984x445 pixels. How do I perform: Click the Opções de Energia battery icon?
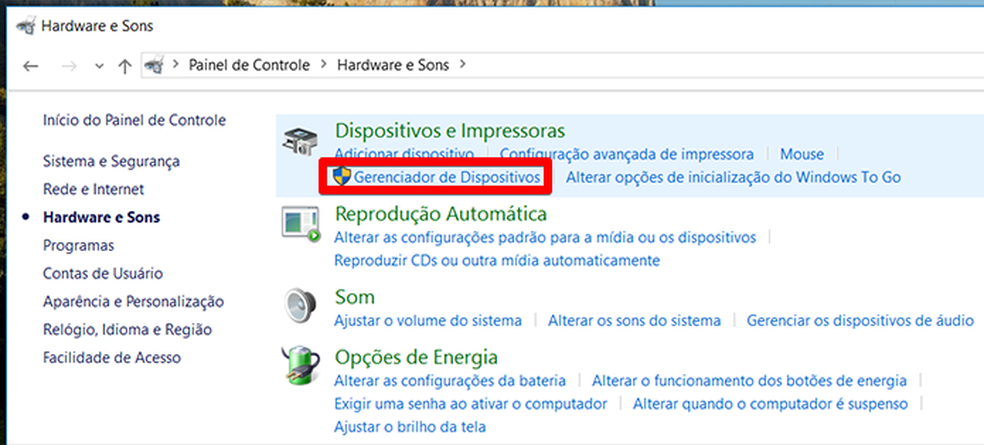click(300, 365)
